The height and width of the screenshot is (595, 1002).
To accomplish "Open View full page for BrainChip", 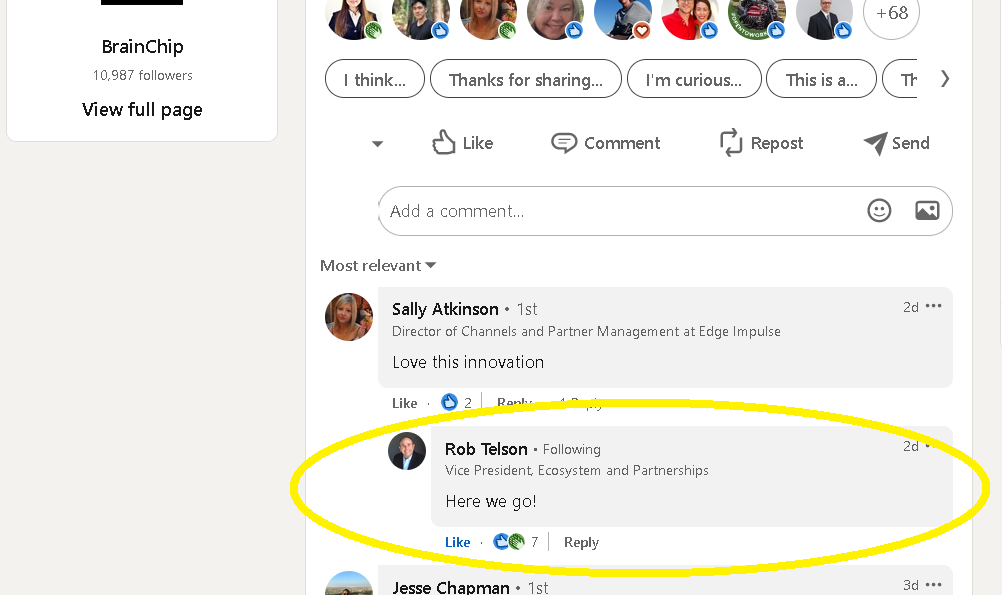I will click(142, 110).
